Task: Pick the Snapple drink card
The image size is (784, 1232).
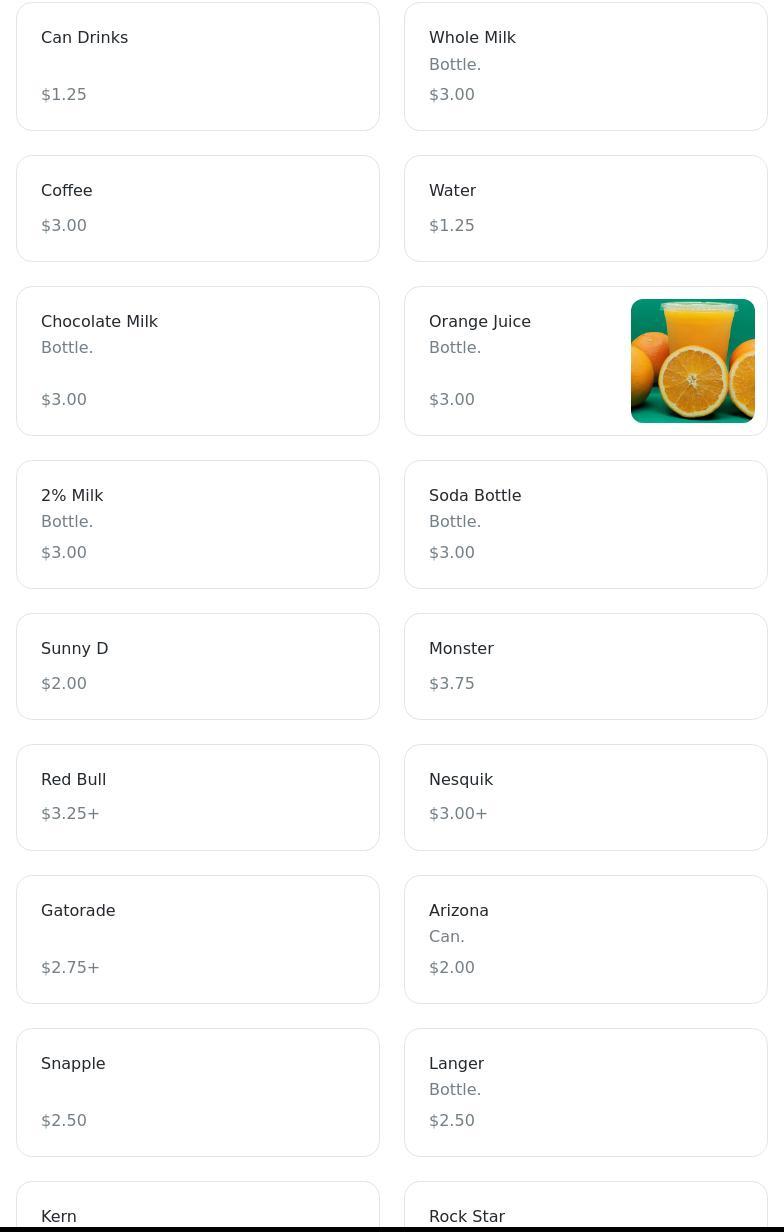Action: point(197,1092)
